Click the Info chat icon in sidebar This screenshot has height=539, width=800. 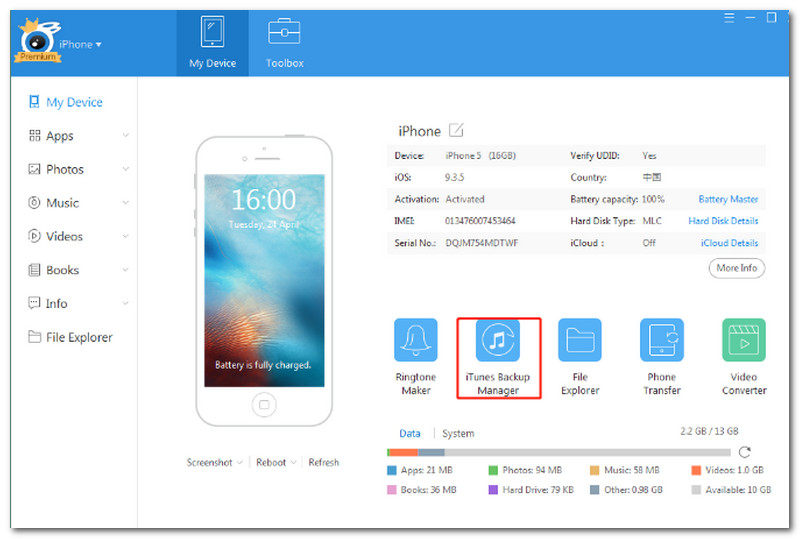(x=34, y=303)
